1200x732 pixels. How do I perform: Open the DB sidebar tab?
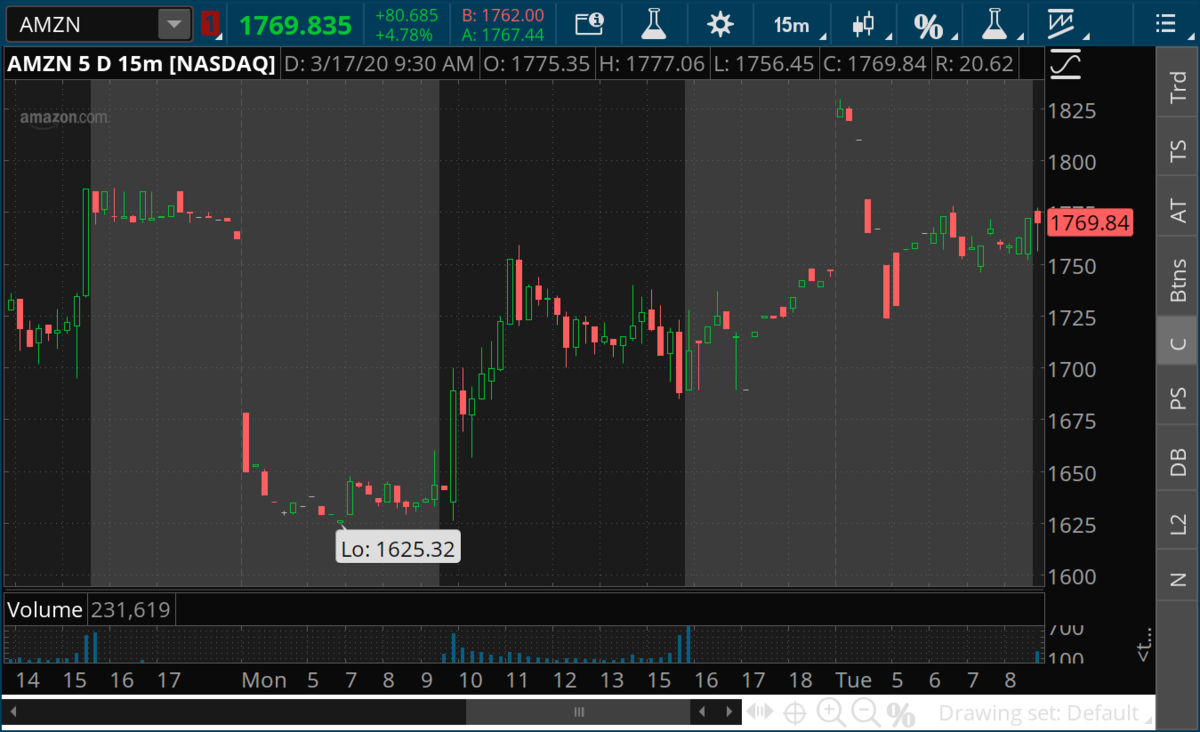1178,460
